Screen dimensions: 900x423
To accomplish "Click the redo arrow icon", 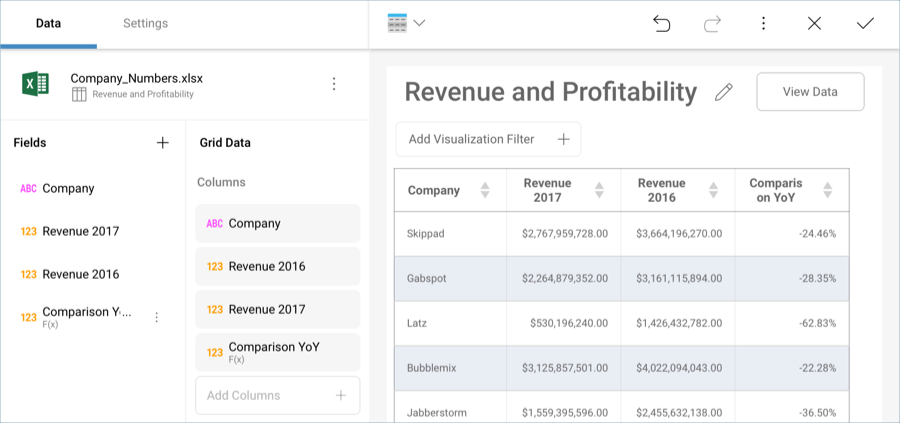I will point(713,23).
